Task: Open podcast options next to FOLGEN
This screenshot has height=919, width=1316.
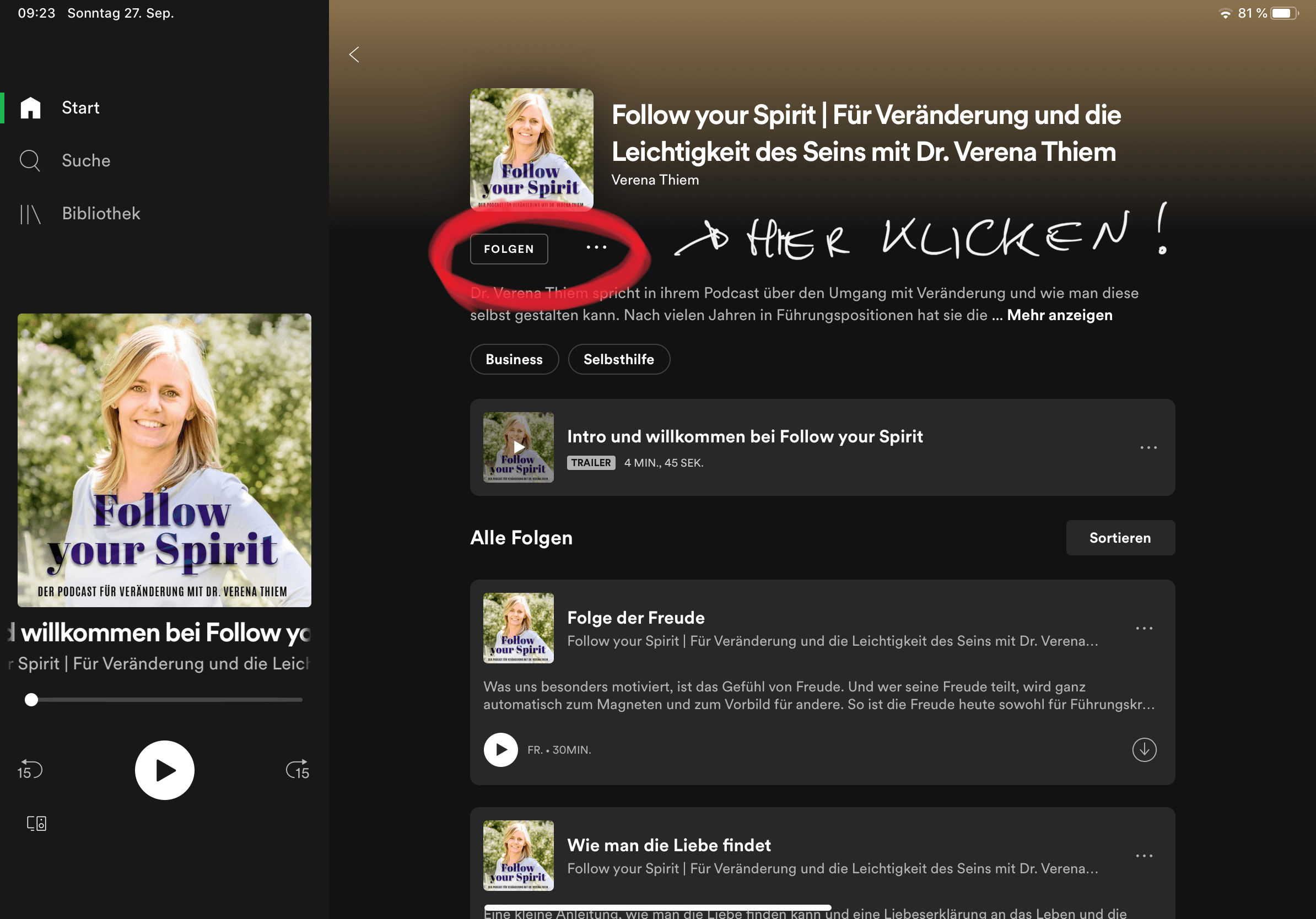Action: click(x=596, y=247)
